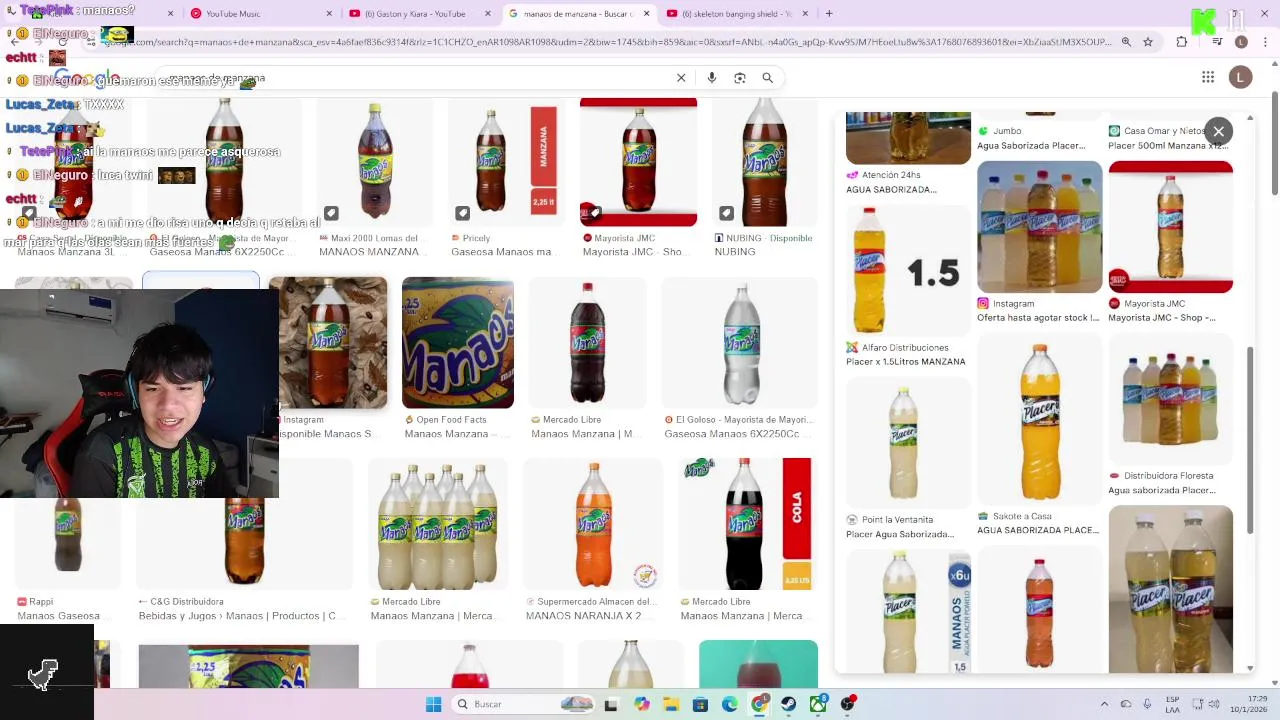
Task: Click the Atención 24hs AGUA SABORIZADA link
Action: tap(892, 182)
